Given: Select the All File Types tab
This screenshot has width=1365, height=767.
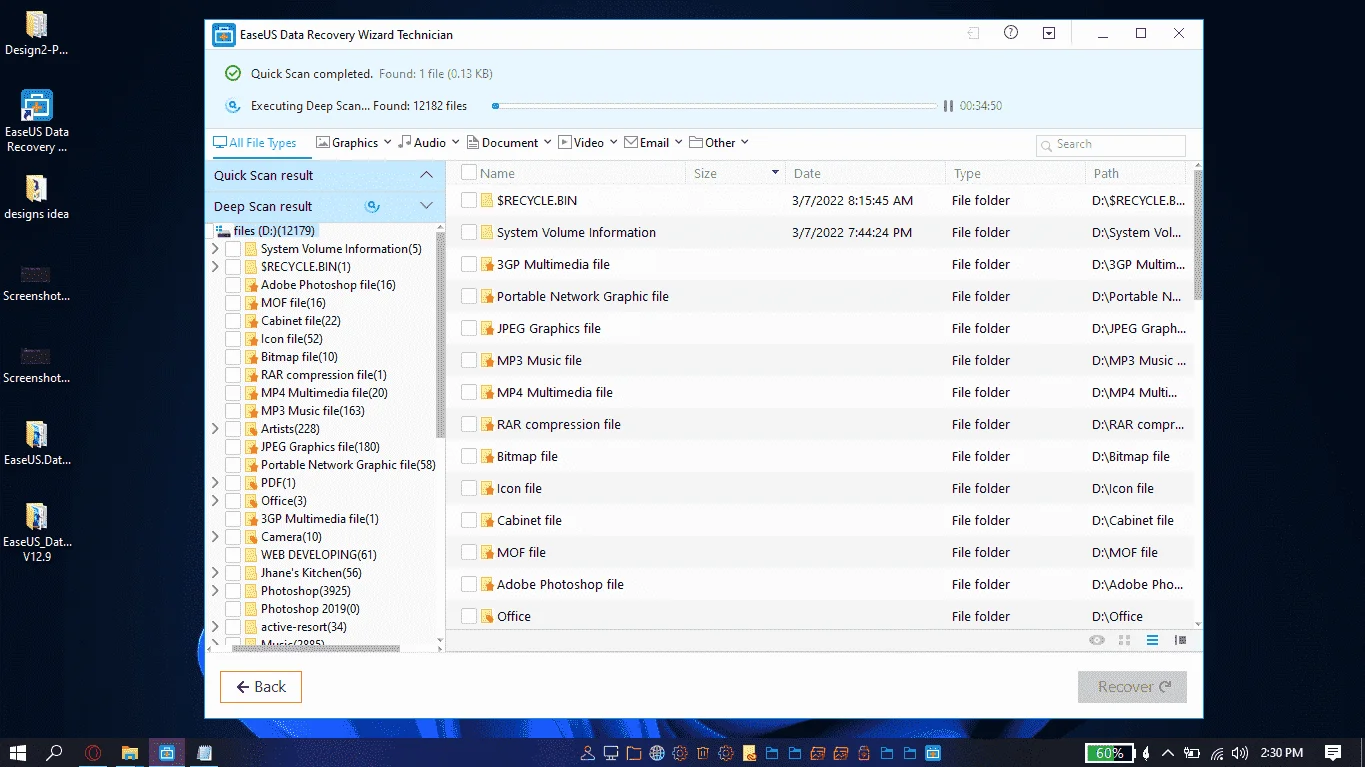Looking at the screenshot, I should 255,143.
